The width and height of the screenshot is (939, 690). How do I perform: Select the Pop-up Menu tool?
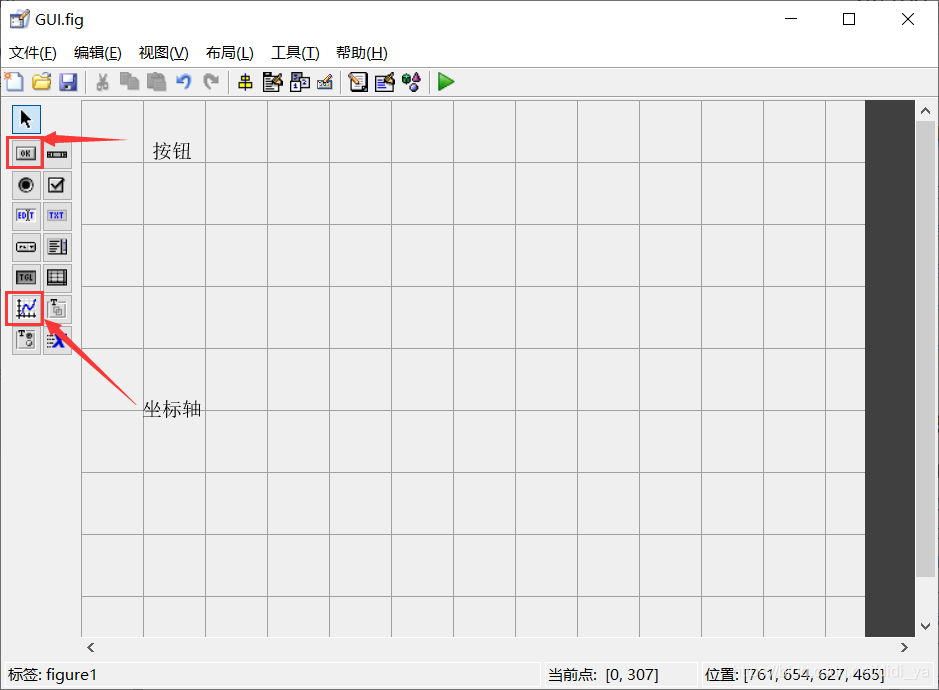[x=25, y=247]
